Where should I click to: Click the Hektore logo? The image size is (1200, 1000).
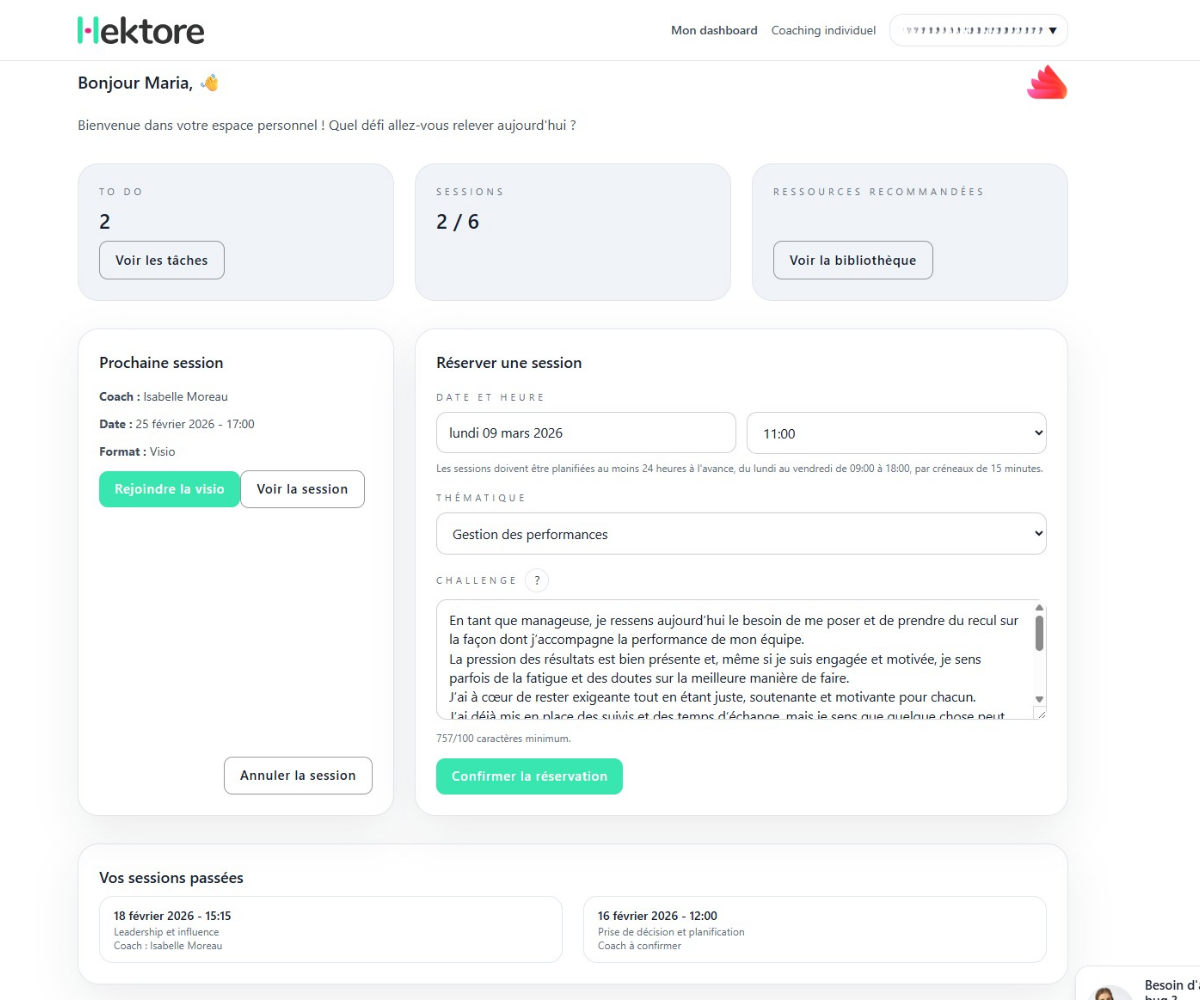click(x=141, y=30)
